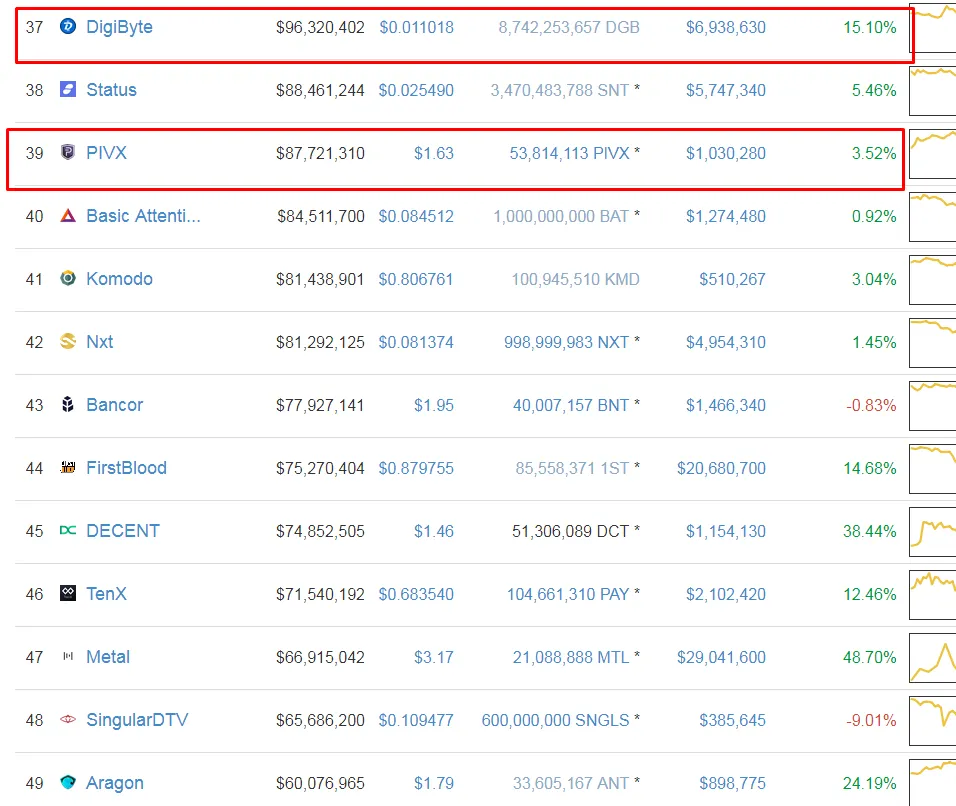Click Aragon price $1.79
Screen dimensions: 956x806
coord(434,783)
